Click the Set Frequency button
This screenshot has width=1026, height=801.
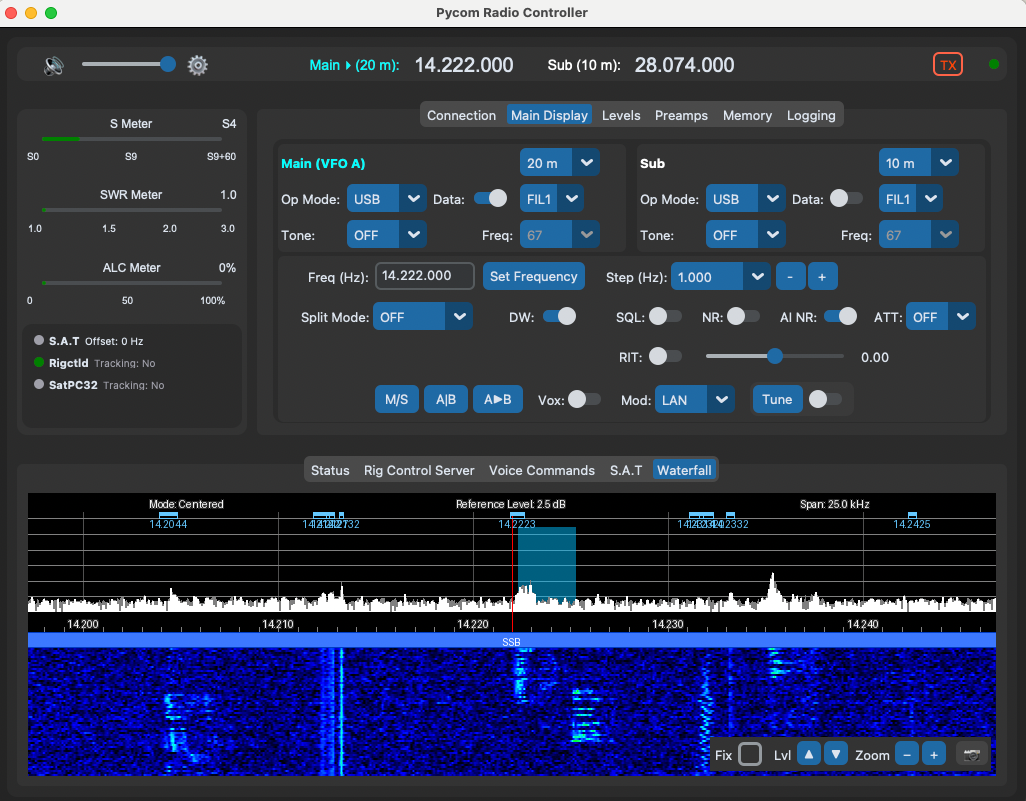[533, 277]
